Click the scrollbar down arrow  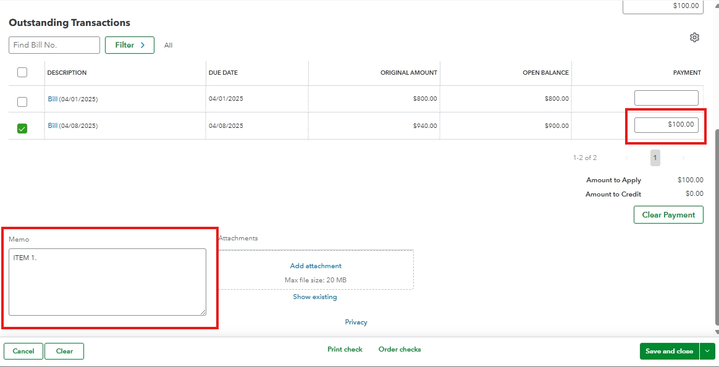point(716,332)
